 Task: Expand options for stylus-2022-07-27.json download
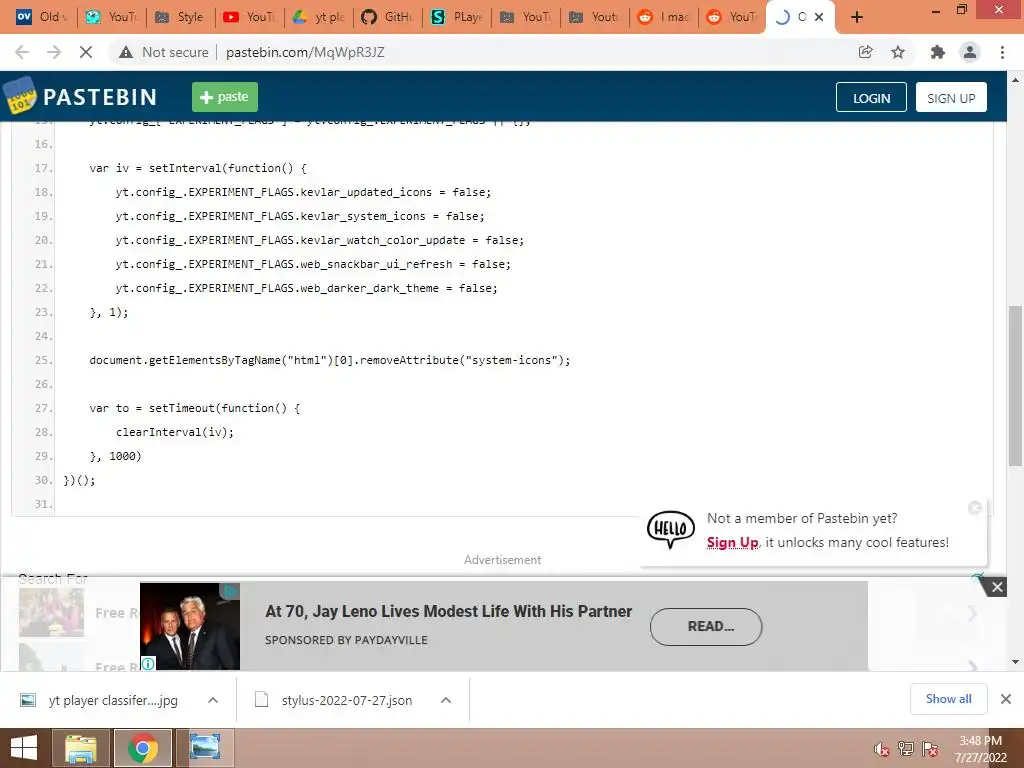coord(446,700)
